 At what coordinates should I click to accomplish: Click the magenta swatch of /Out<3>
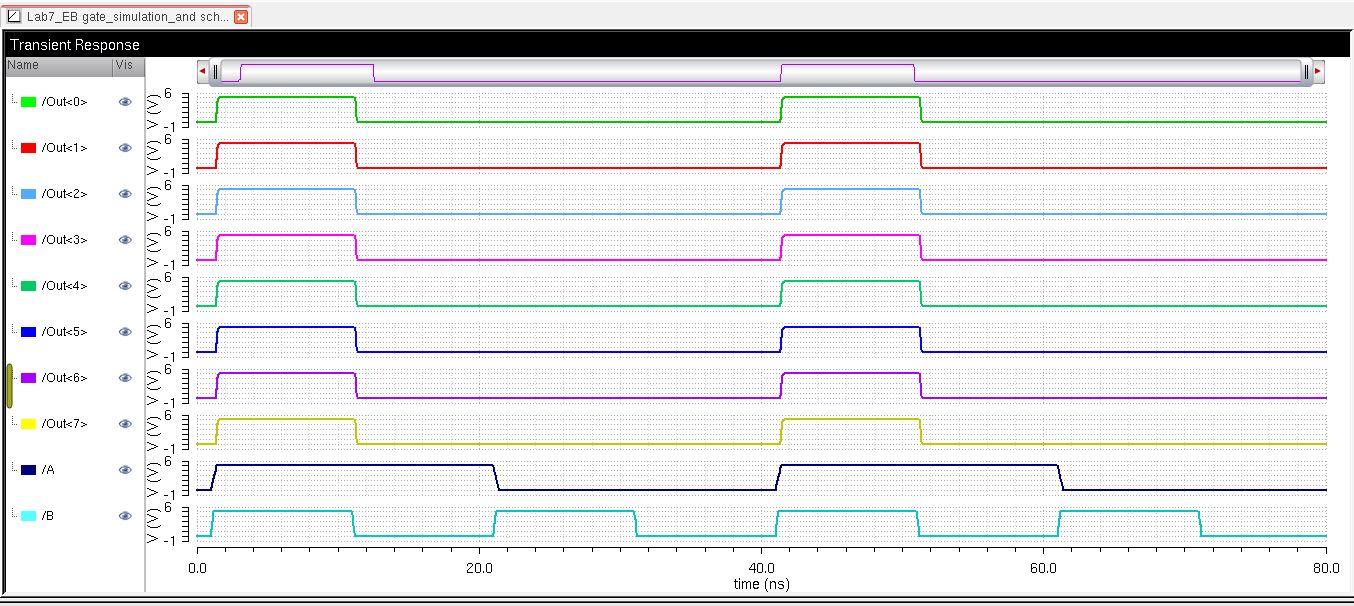[x=29, y=240]
